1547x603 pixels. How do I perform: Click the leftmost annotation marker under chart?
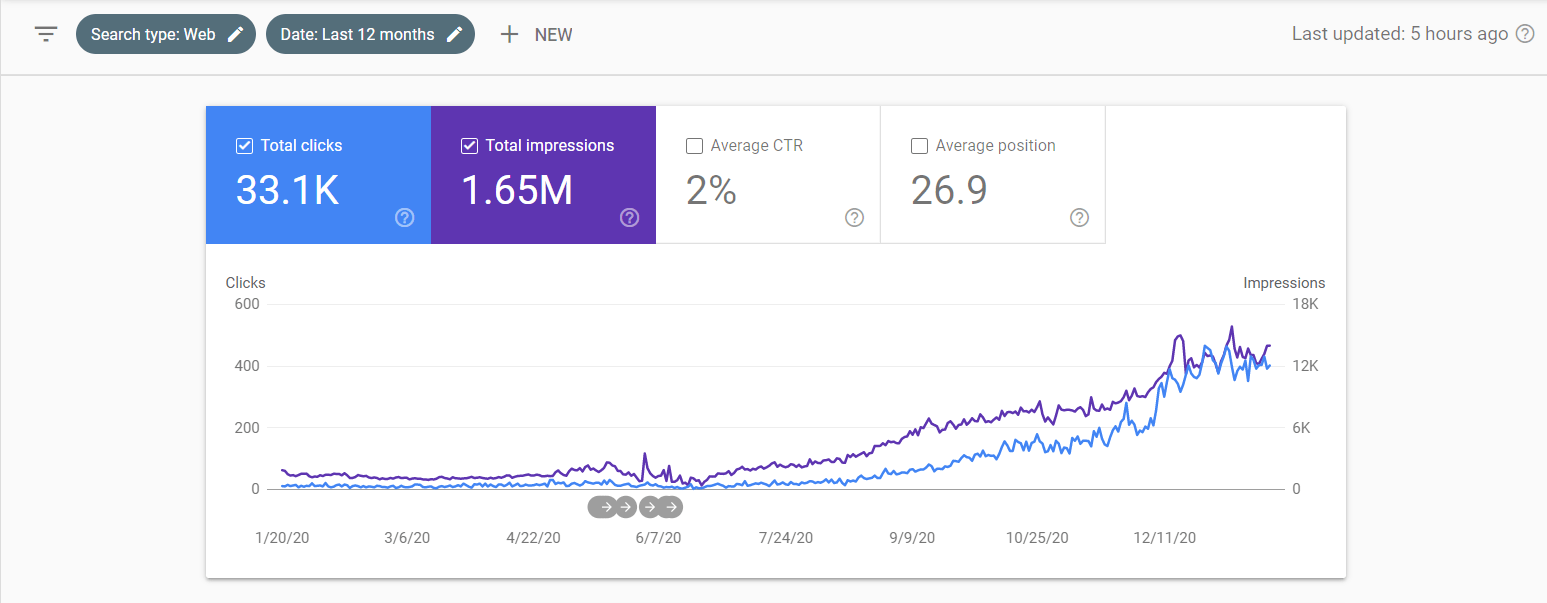pyautogui.click(x=602, y=507)
